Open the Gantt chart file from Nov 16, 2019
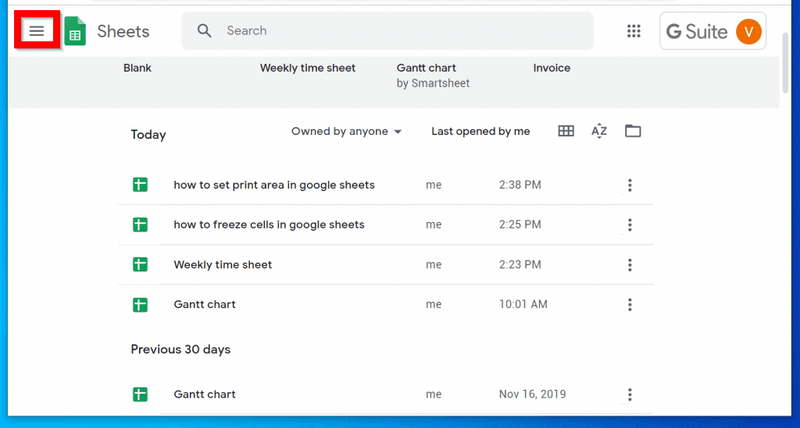 205,394
